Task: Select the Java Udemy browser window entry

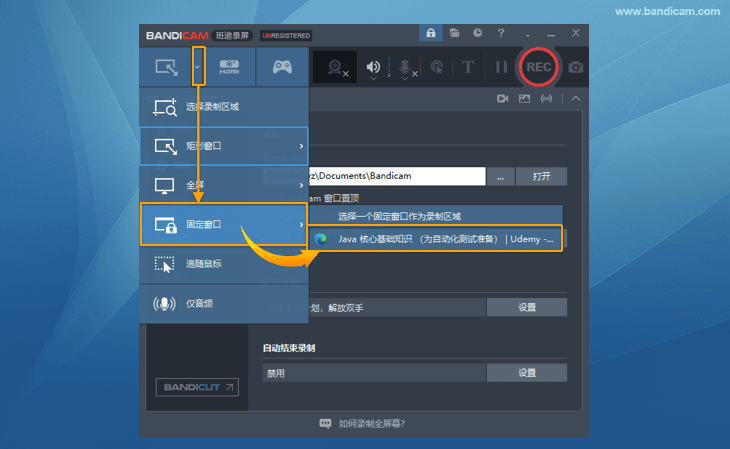Action: [x=436, y=239]
